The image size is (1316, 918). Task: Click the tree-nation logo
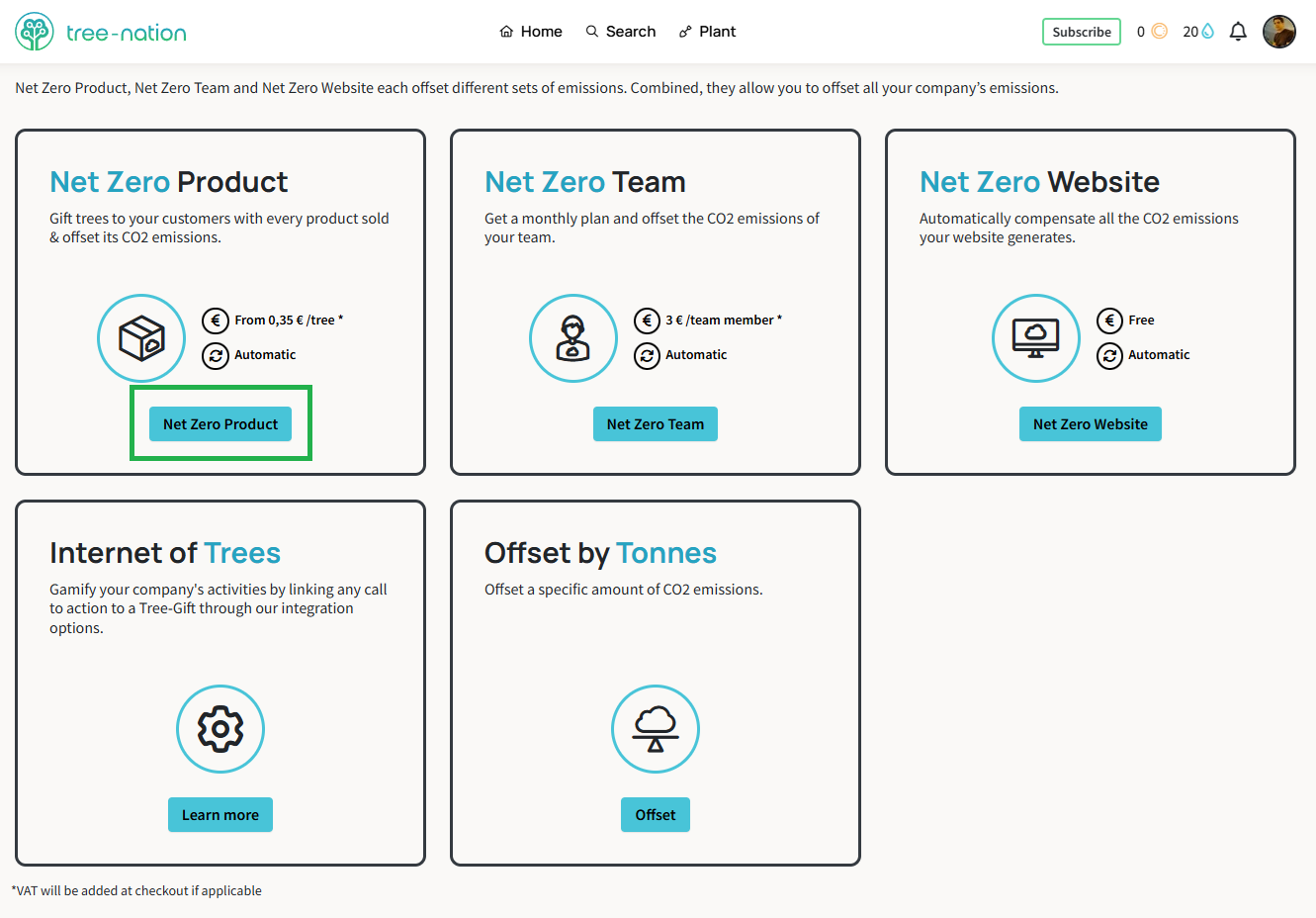(x=101, y=32)
